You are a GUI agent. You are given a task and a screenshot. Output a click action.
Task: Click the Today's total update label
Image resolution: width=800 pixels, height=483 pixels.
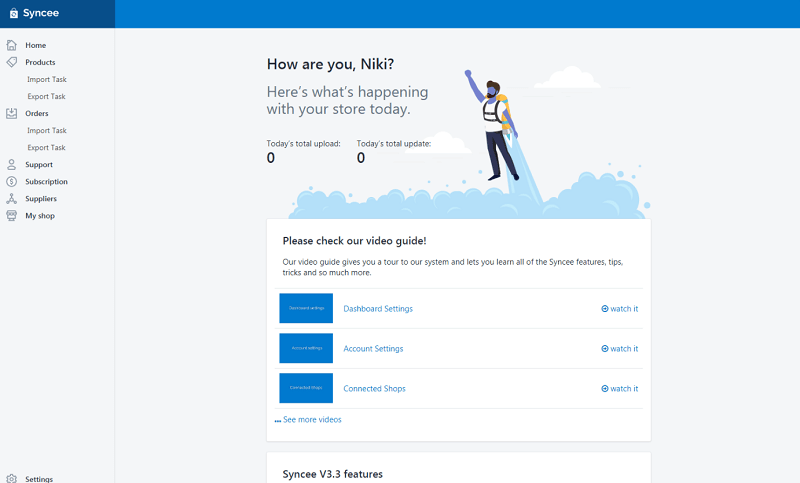pyautogui.click(x=394, y=144)
